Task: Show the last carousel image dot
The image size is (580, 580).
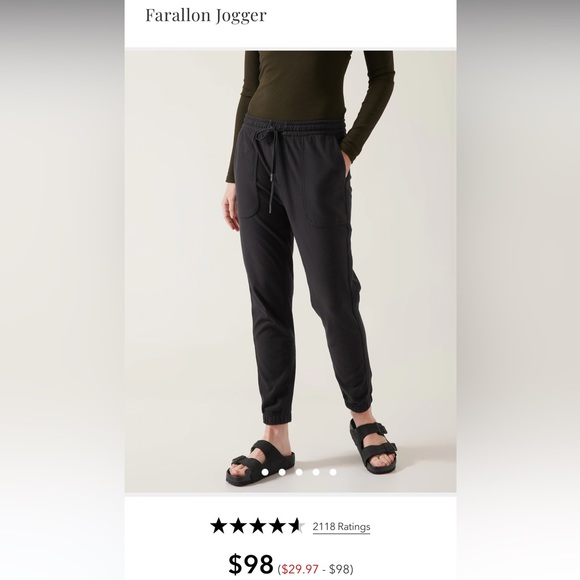Action: [333, 472]
